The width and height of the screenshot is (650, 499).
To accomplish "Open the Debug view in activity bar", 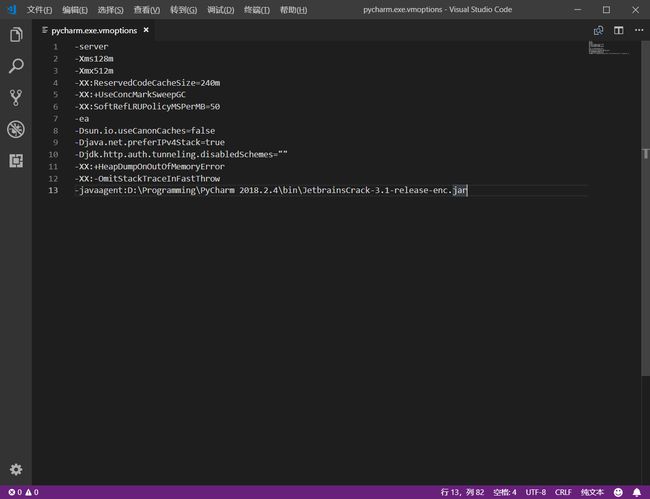I will (x=16, y=129).
